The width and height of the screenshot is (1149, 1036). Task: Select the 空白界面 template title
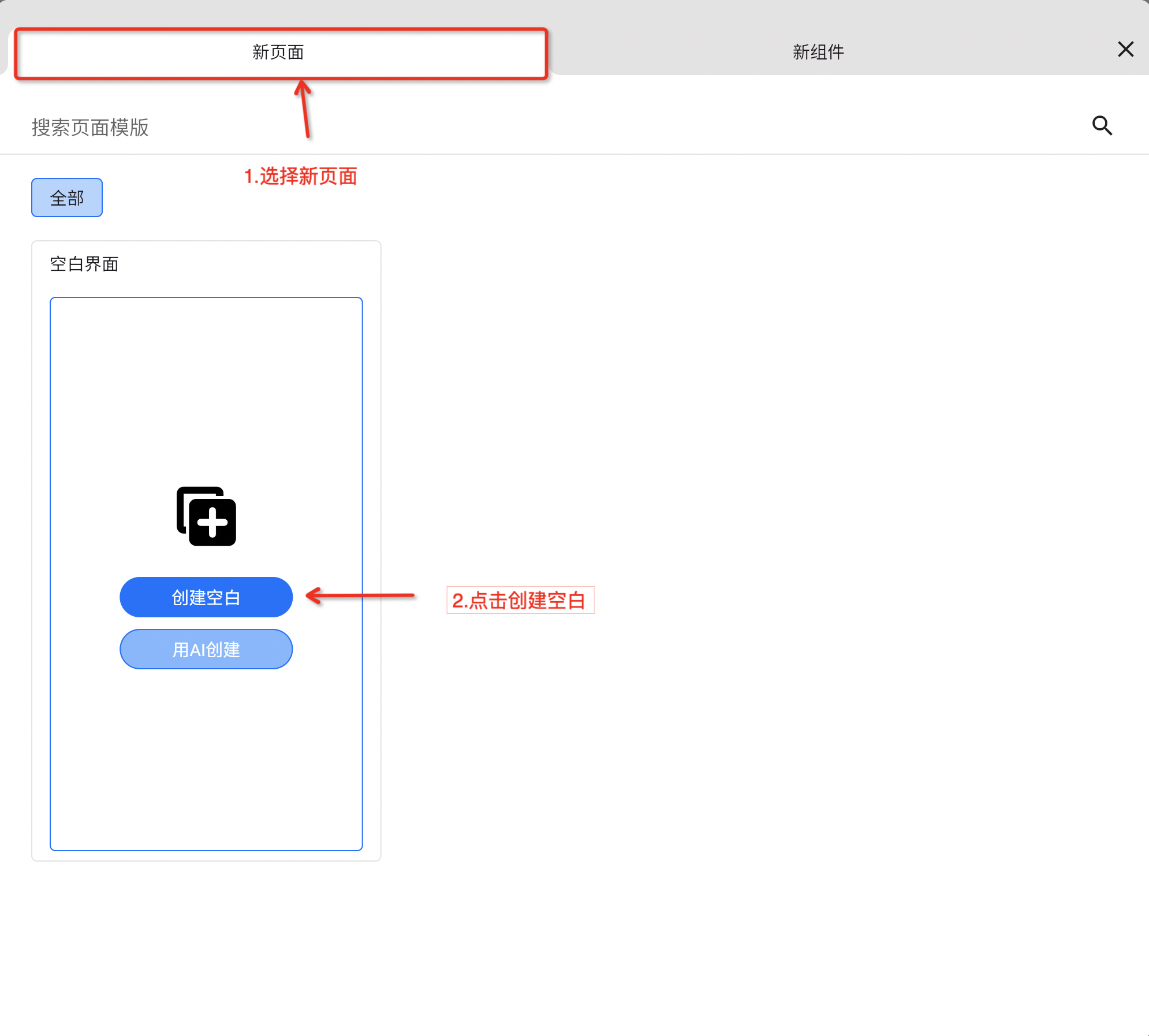coord(84,264)
